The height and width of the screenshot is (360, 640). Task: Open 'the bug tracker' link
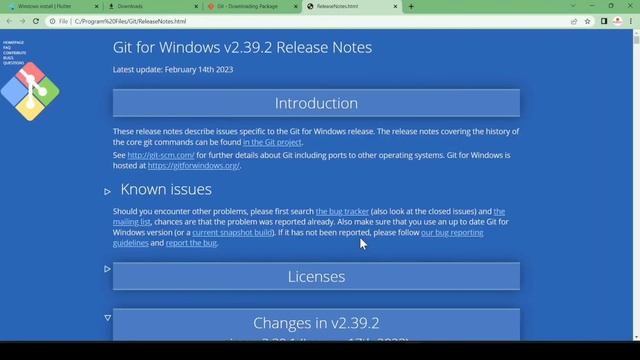pyautogui.click(x=342, y=211)
